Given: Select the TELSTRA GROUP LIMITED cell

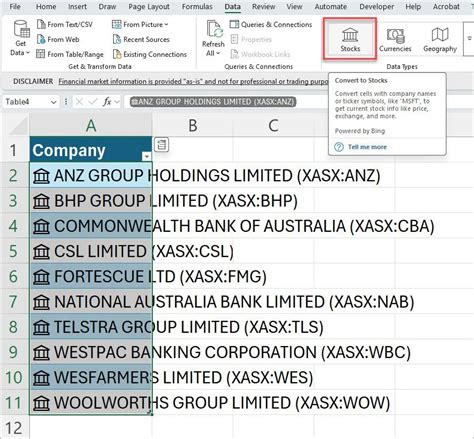Looking at the screenshot, I should pyautogui.click(x=91, y=327).
